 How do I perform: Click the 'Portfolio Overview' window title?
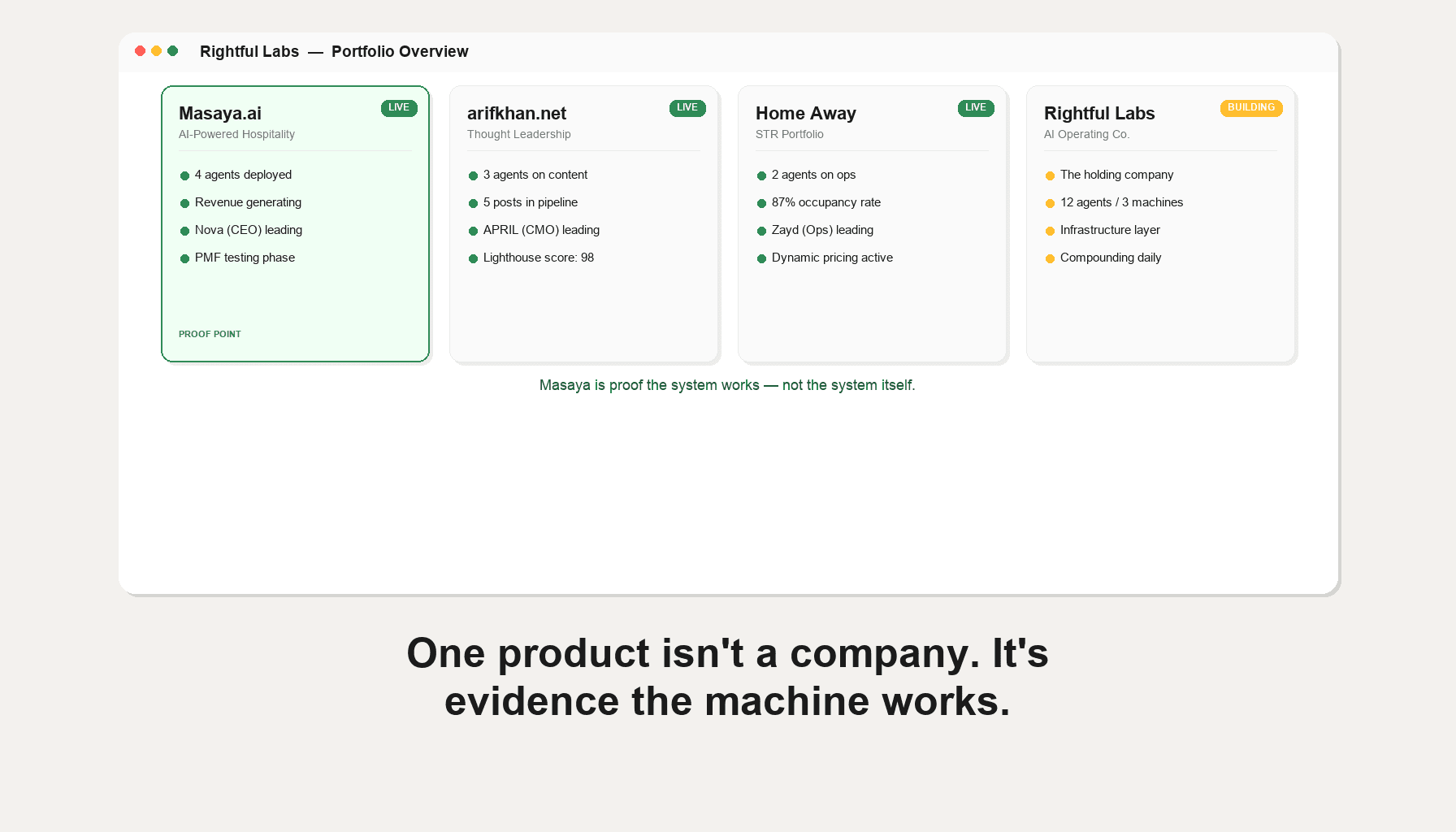click(400, 52)
